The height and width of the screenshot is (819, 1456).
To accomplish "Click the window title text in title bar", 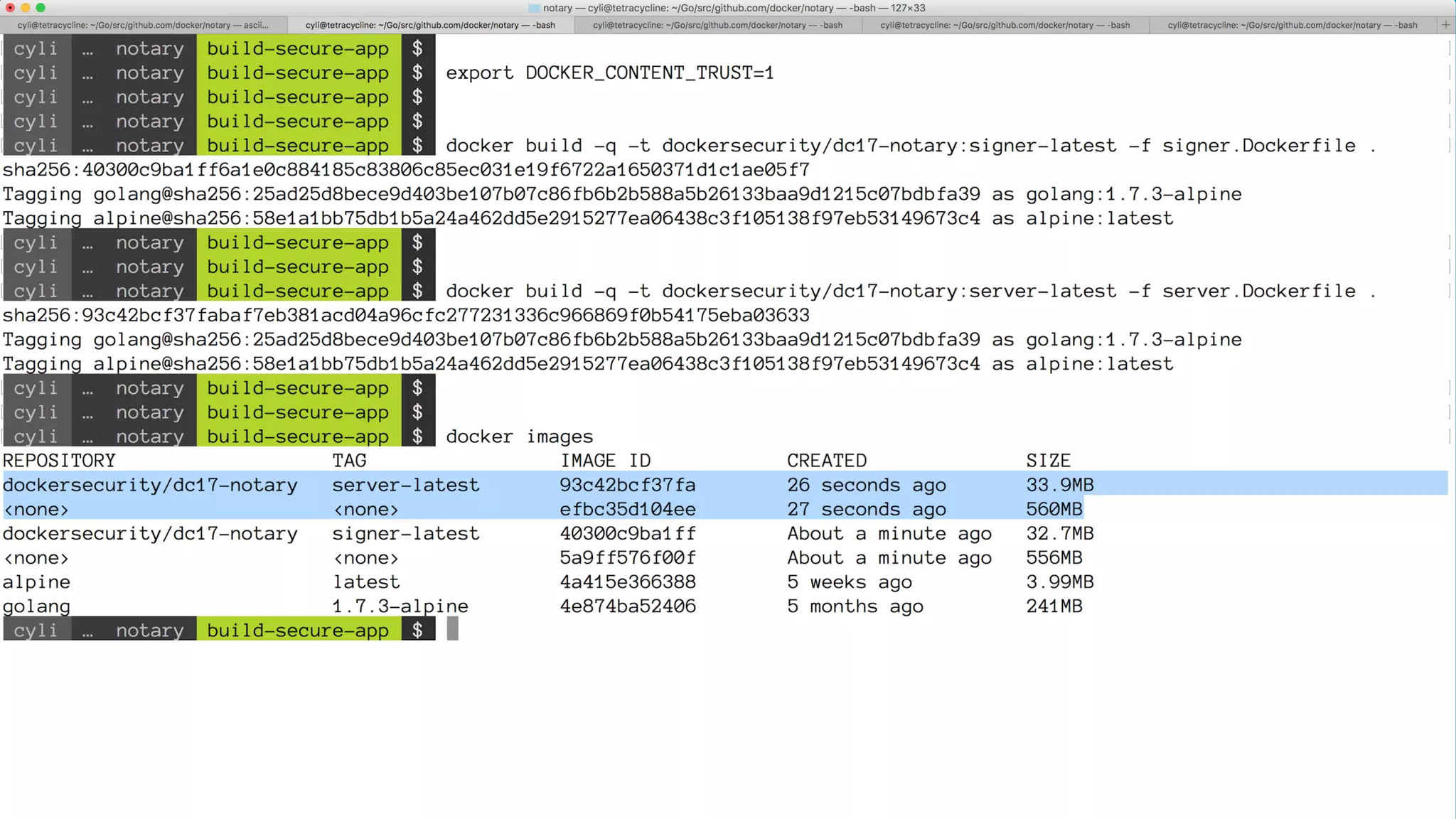I will [x=734, y=8].
